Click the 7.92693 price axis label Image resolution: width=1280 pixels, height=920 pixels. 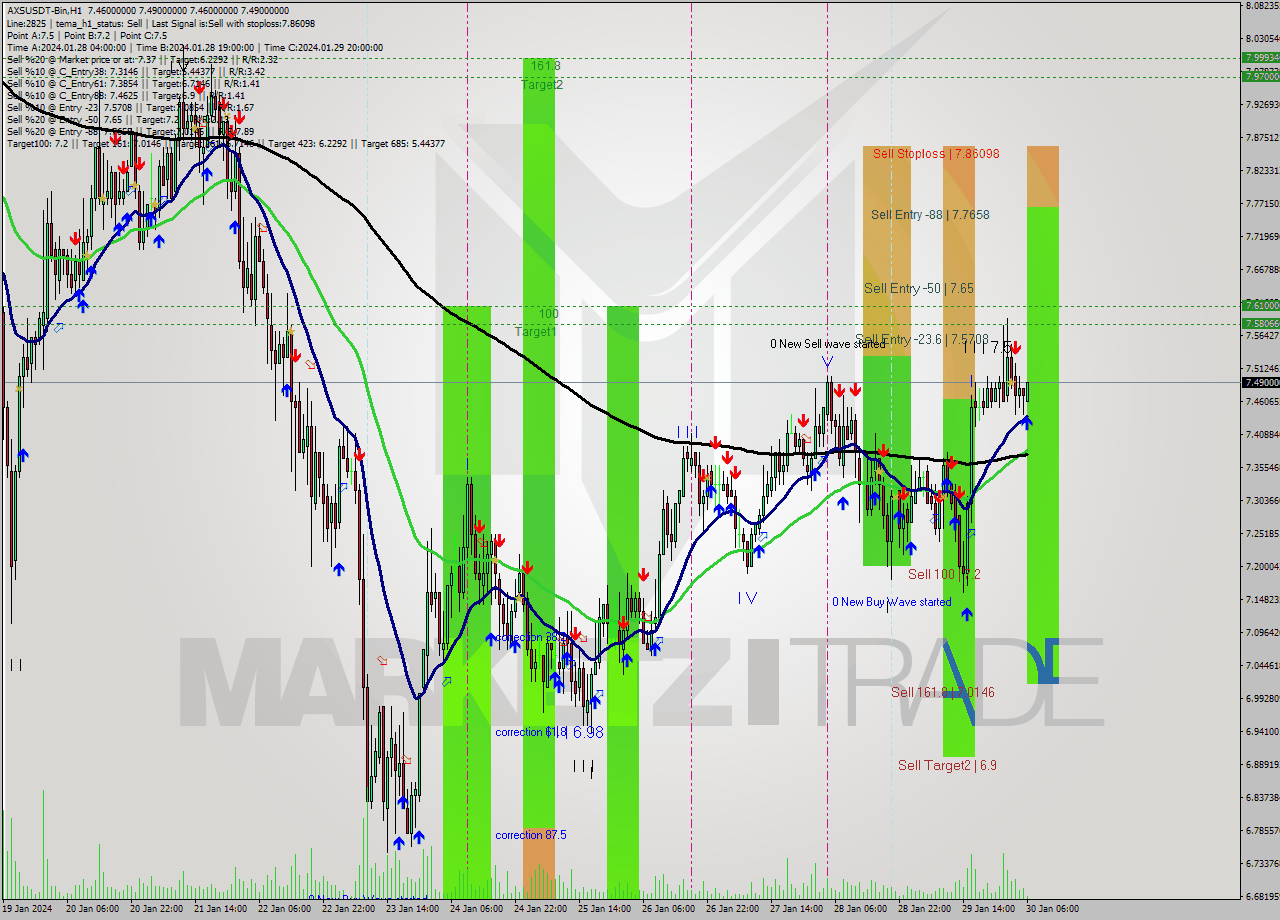tap(1262, 104)
